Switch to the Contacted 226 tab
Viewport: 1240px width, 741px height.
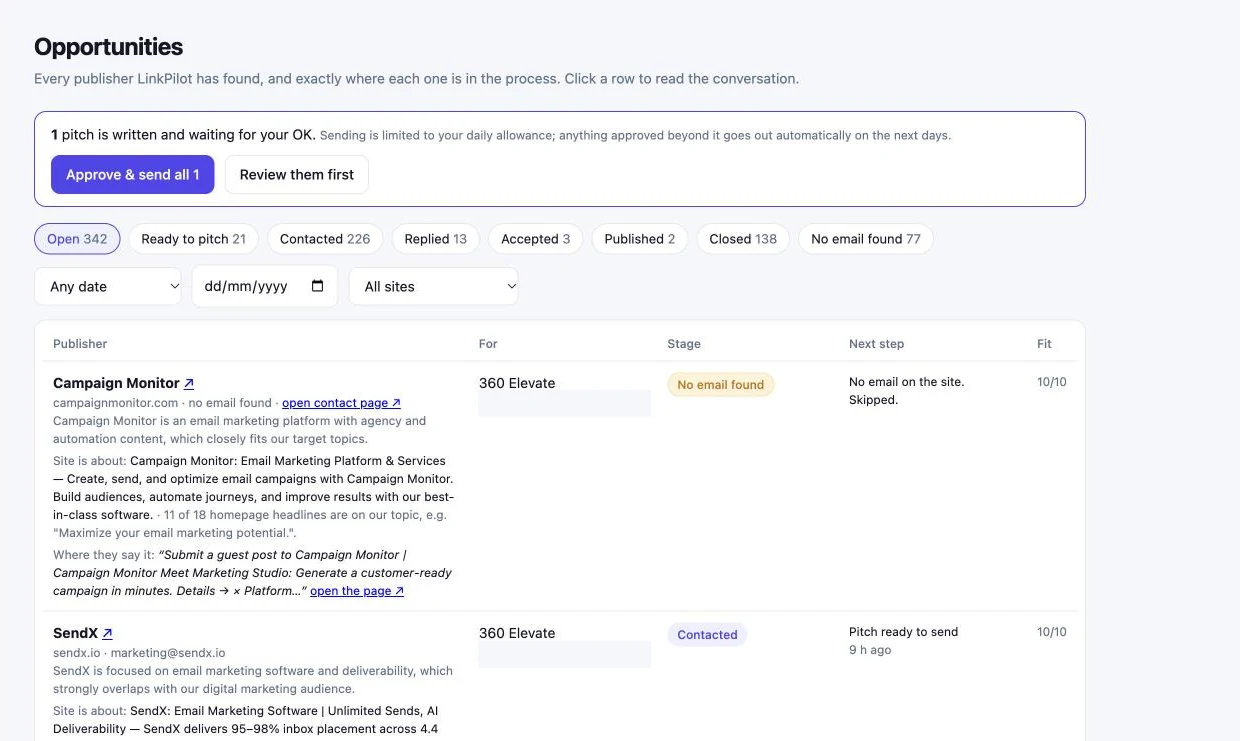(x=325, y=239)
